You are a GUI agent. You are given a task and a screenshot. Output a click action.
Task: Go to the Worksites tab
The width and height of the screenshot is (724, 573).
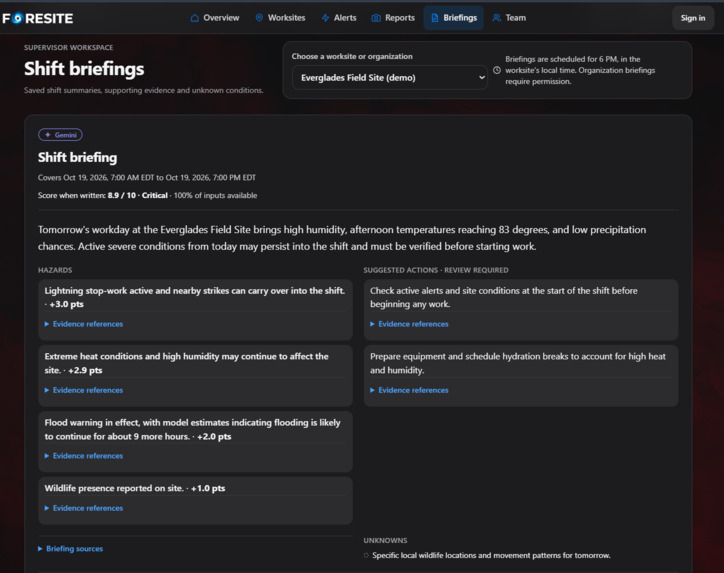click(281, 18)
